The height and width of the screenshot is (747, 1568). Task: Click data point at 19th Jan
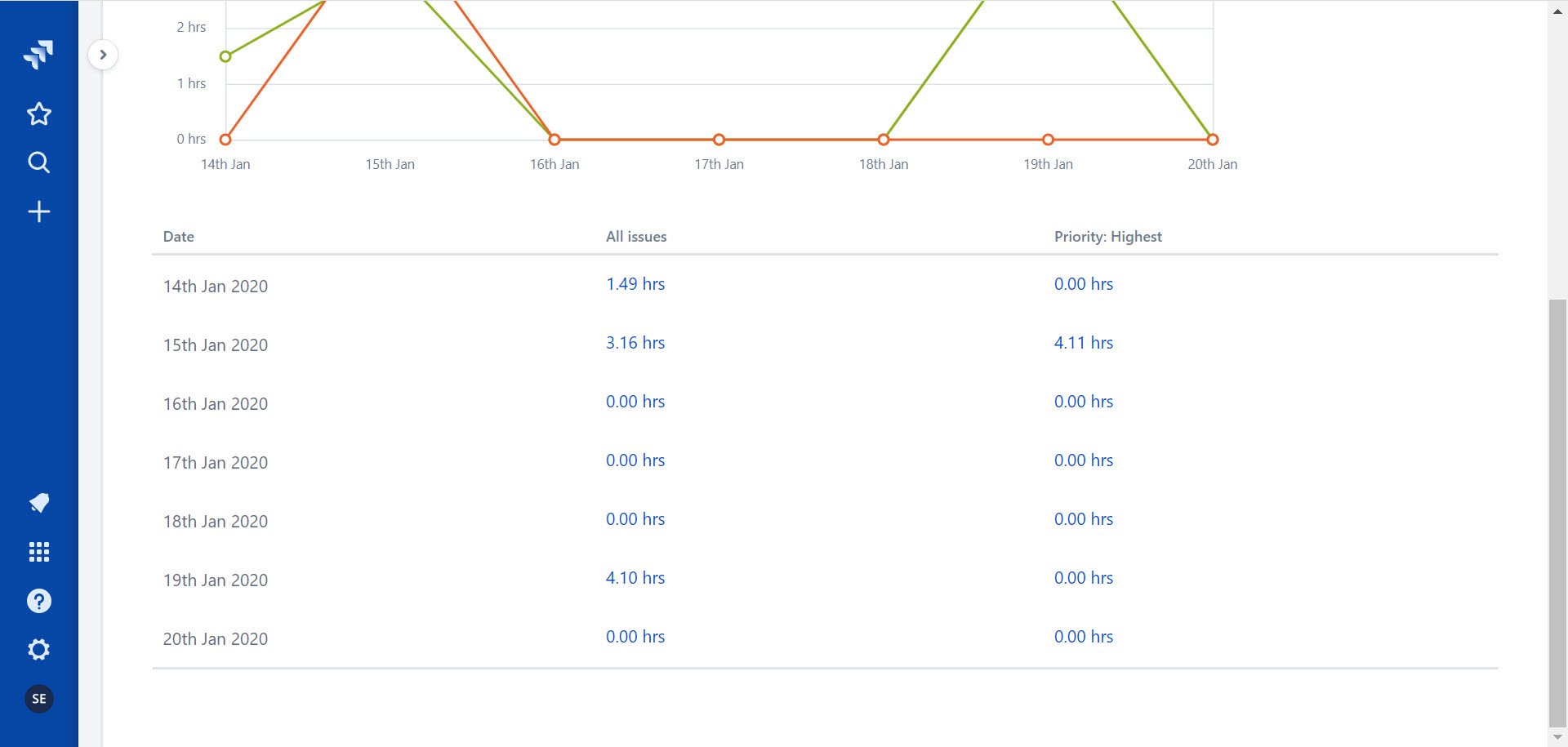click(1048, 140)
